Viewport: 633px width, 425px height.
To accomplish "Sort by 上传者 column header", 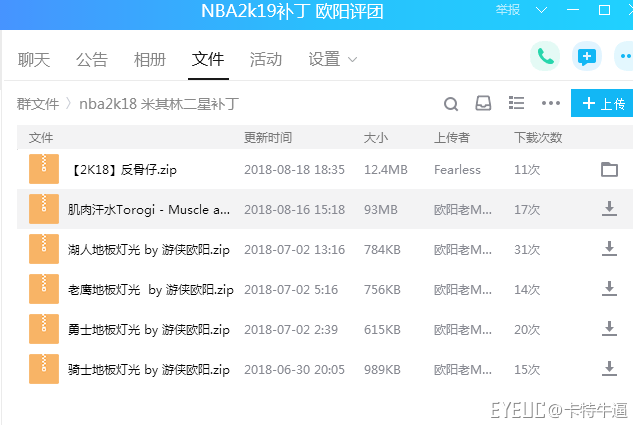I will tap(452, 138).
